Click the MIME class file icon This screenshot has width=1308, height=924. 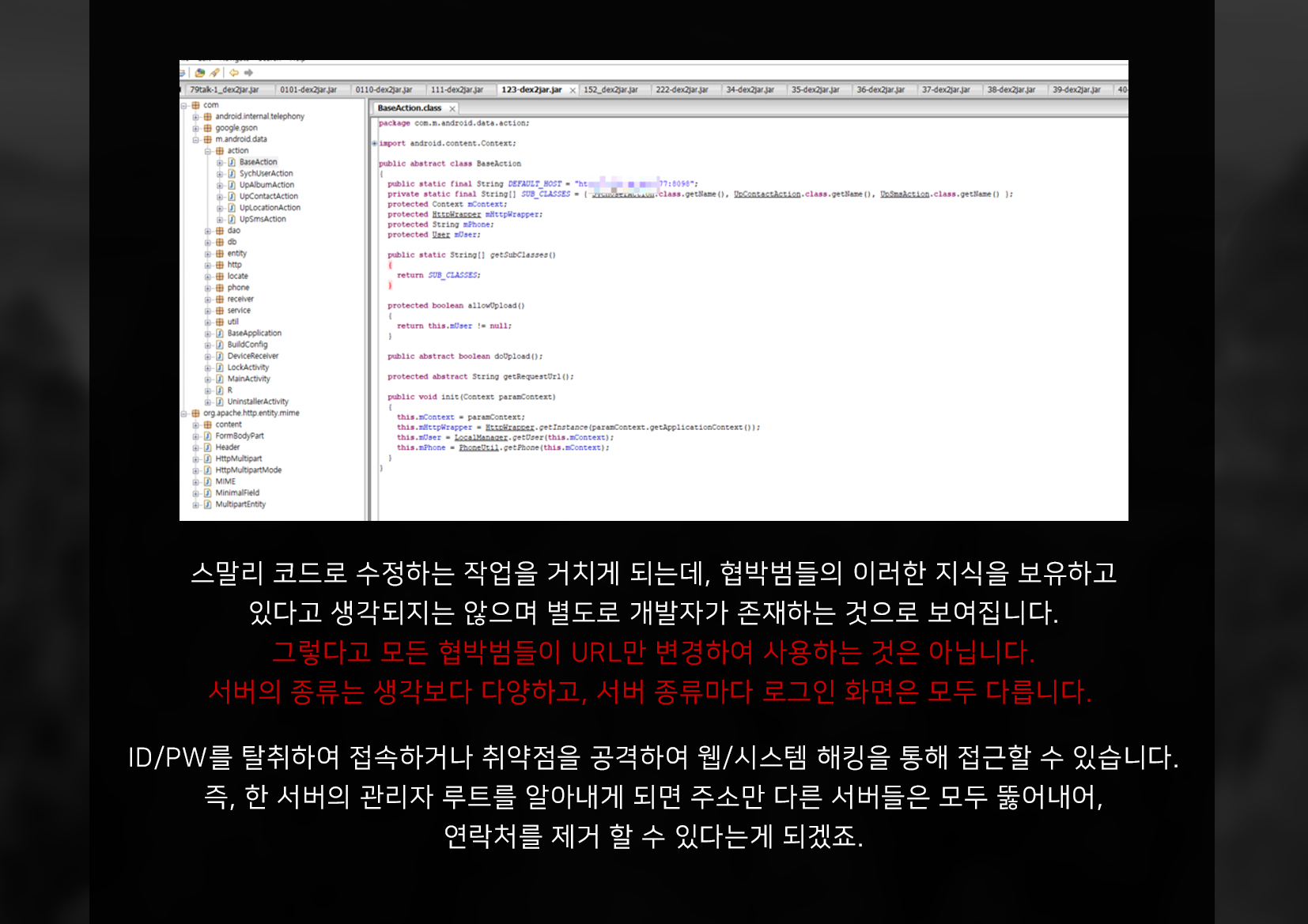point(207,481)
